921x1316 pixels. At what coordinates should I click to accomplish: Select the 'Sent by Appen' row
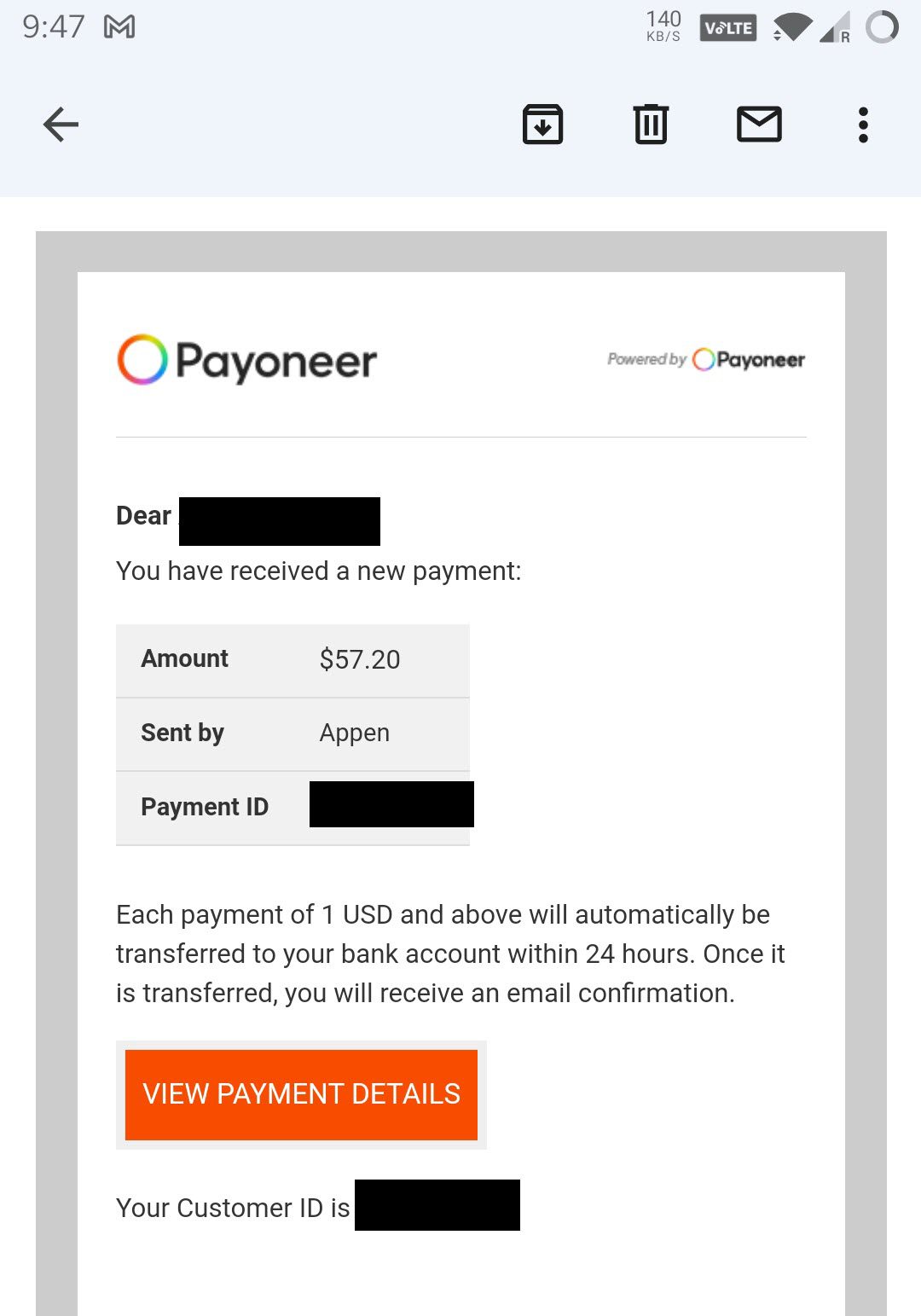[x=293, y=733]
